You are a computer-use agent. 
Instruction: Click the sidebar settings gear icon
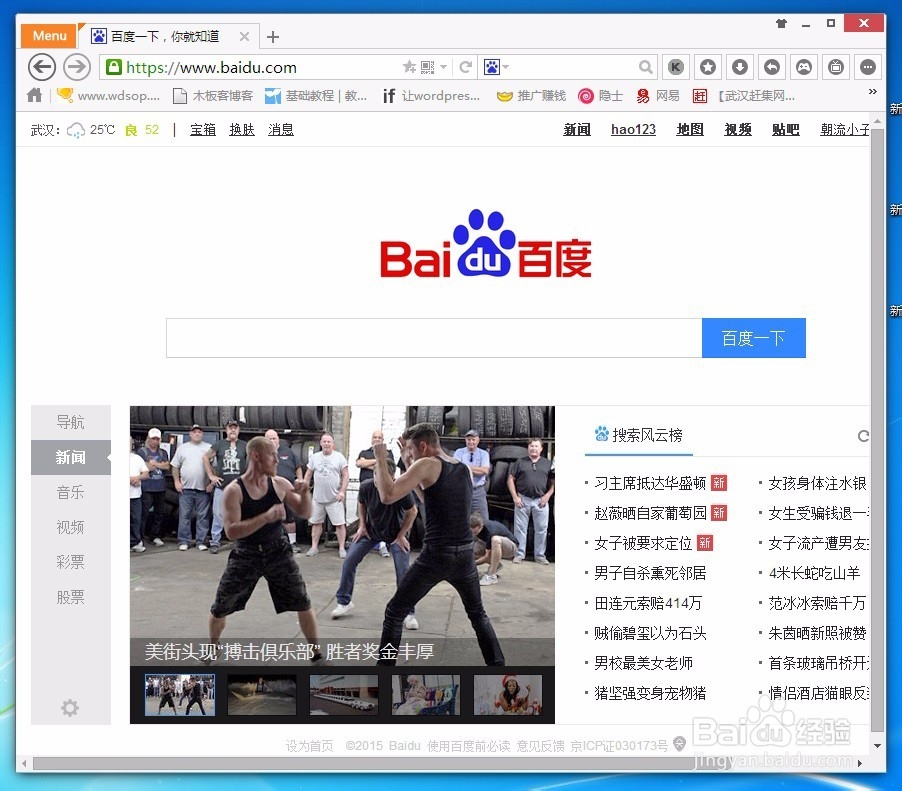click(70, 708)
